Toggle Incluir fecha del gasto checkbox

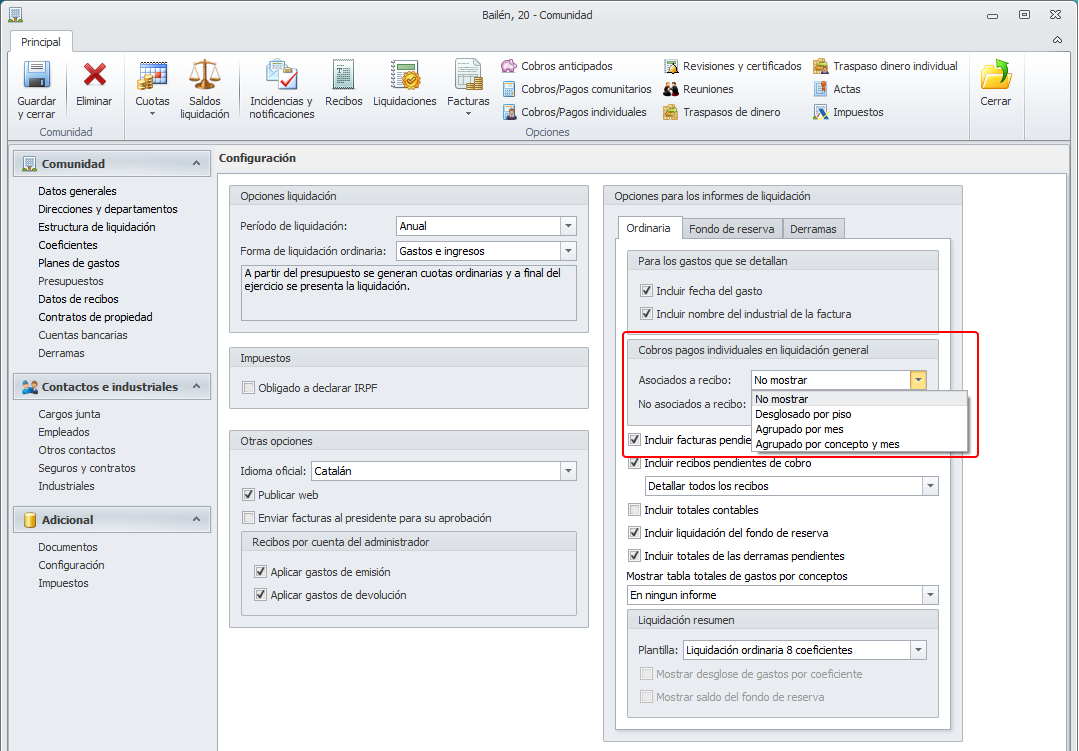[646, 290]
